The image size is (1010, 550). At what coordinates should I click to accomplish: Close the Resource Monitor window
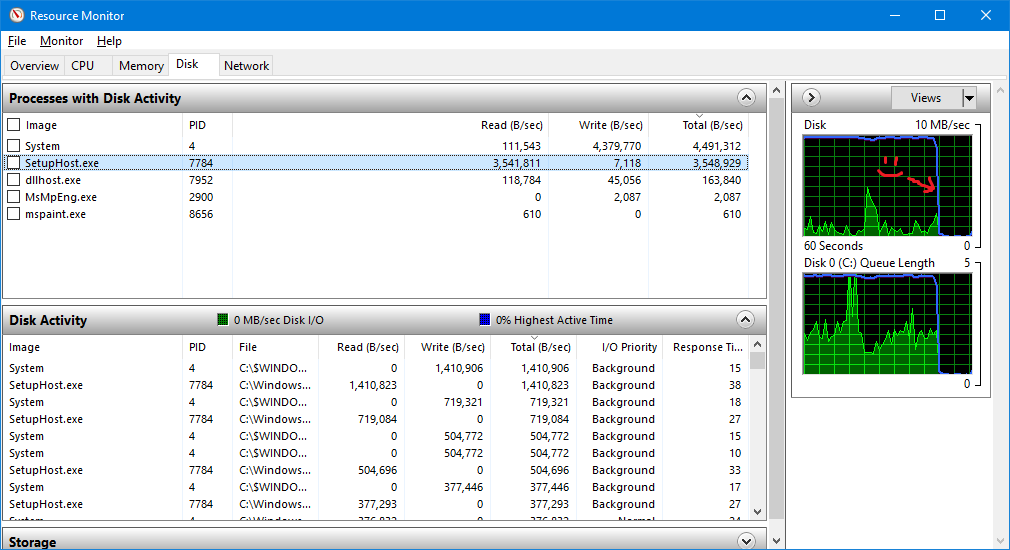click(986, 15)
